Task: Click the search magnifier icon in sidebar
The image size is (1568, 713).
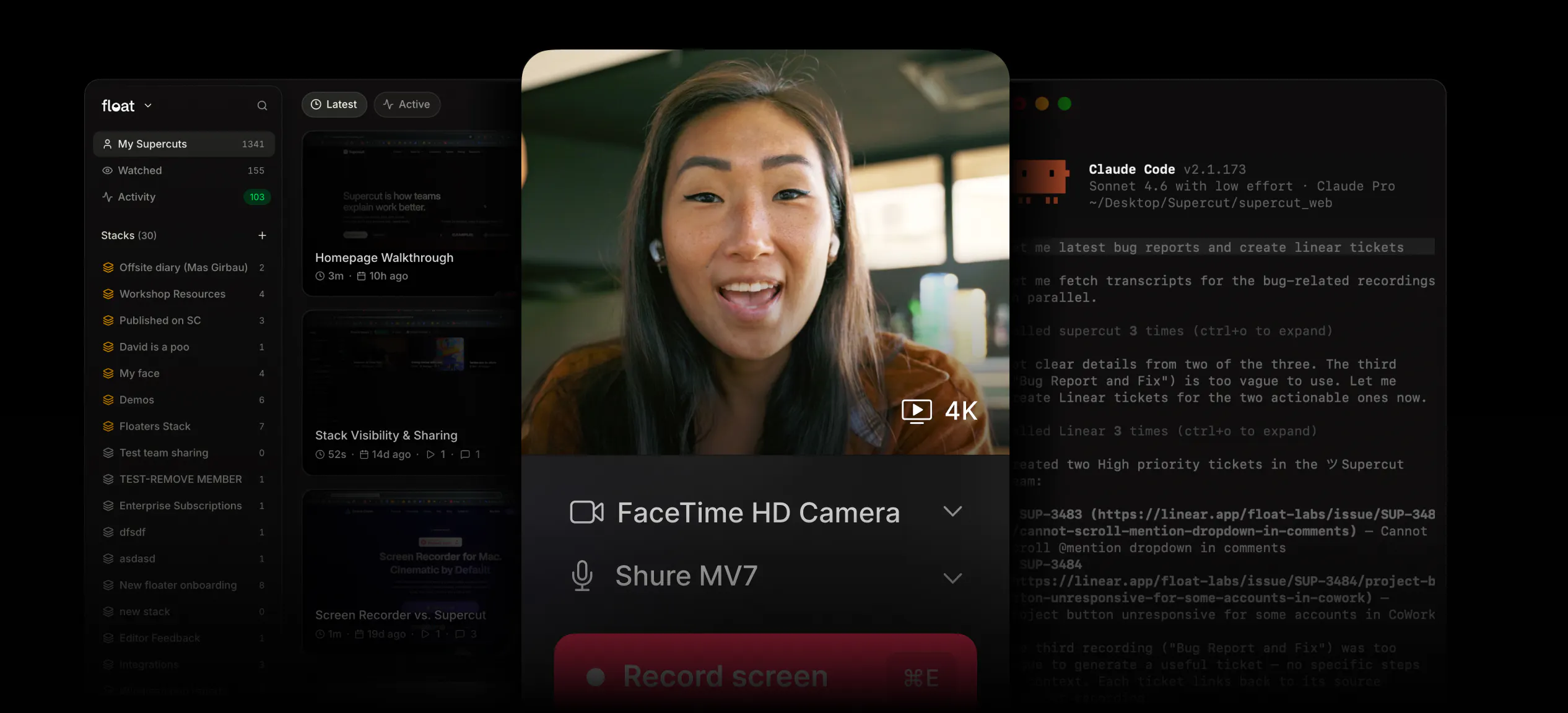Action: [x=262, y=106]
